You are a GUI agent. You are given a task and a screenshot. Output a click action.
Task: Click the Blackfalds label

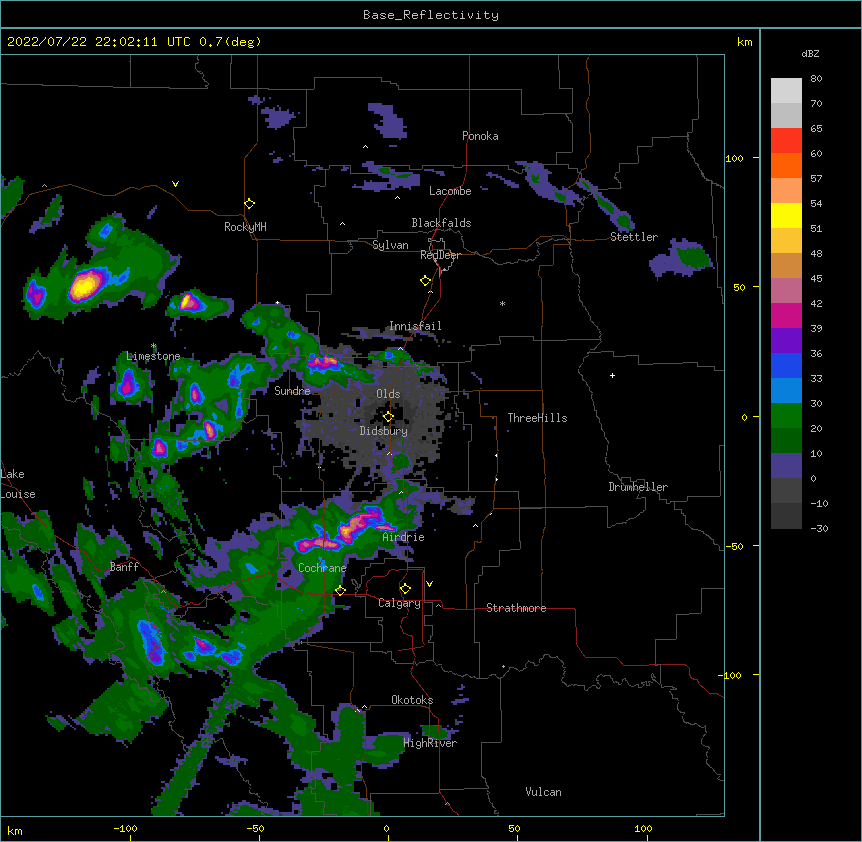tap(441, 223)
